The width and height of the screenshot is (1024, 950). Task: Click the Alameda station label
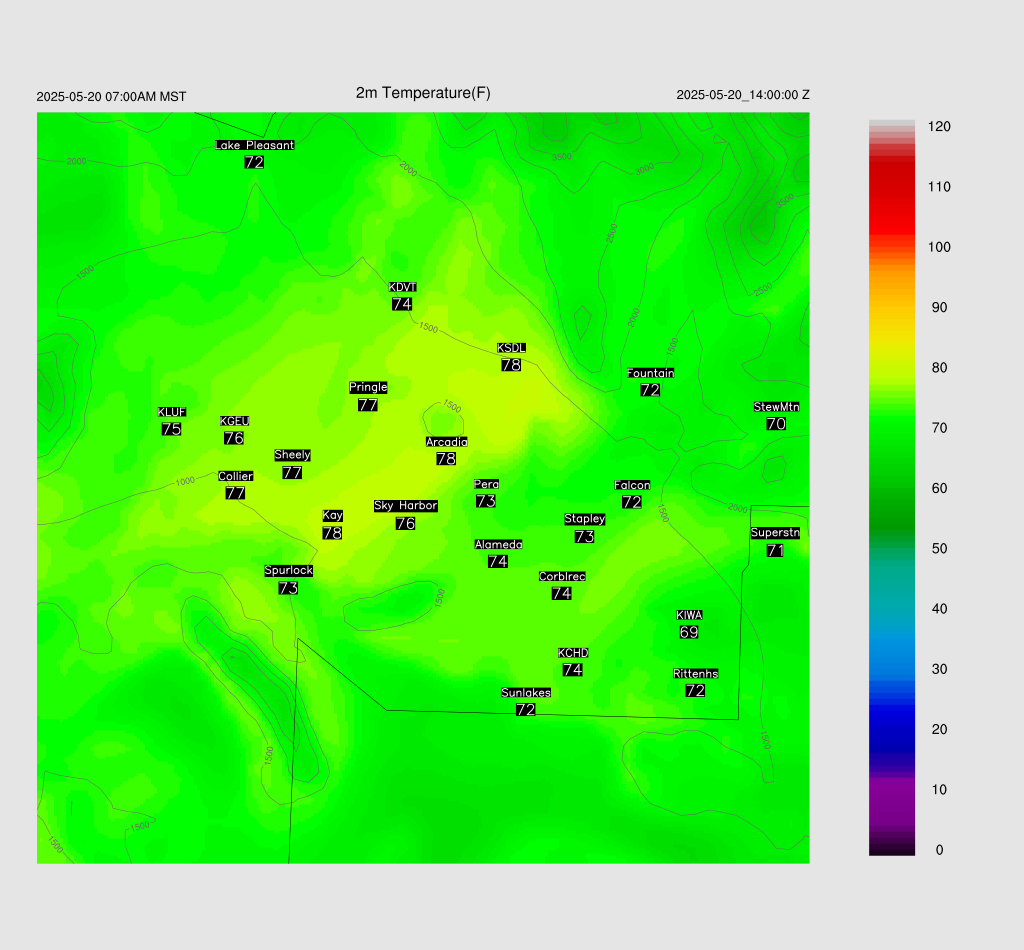click(x=498, y=545)
